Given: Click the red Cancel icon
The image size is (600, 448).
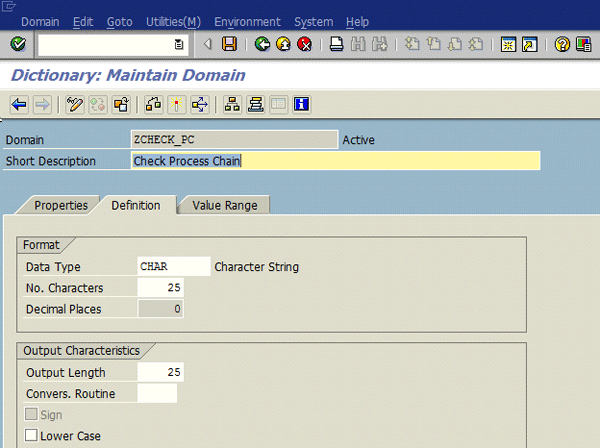Looking at the screenshot, I should [304, 44].
